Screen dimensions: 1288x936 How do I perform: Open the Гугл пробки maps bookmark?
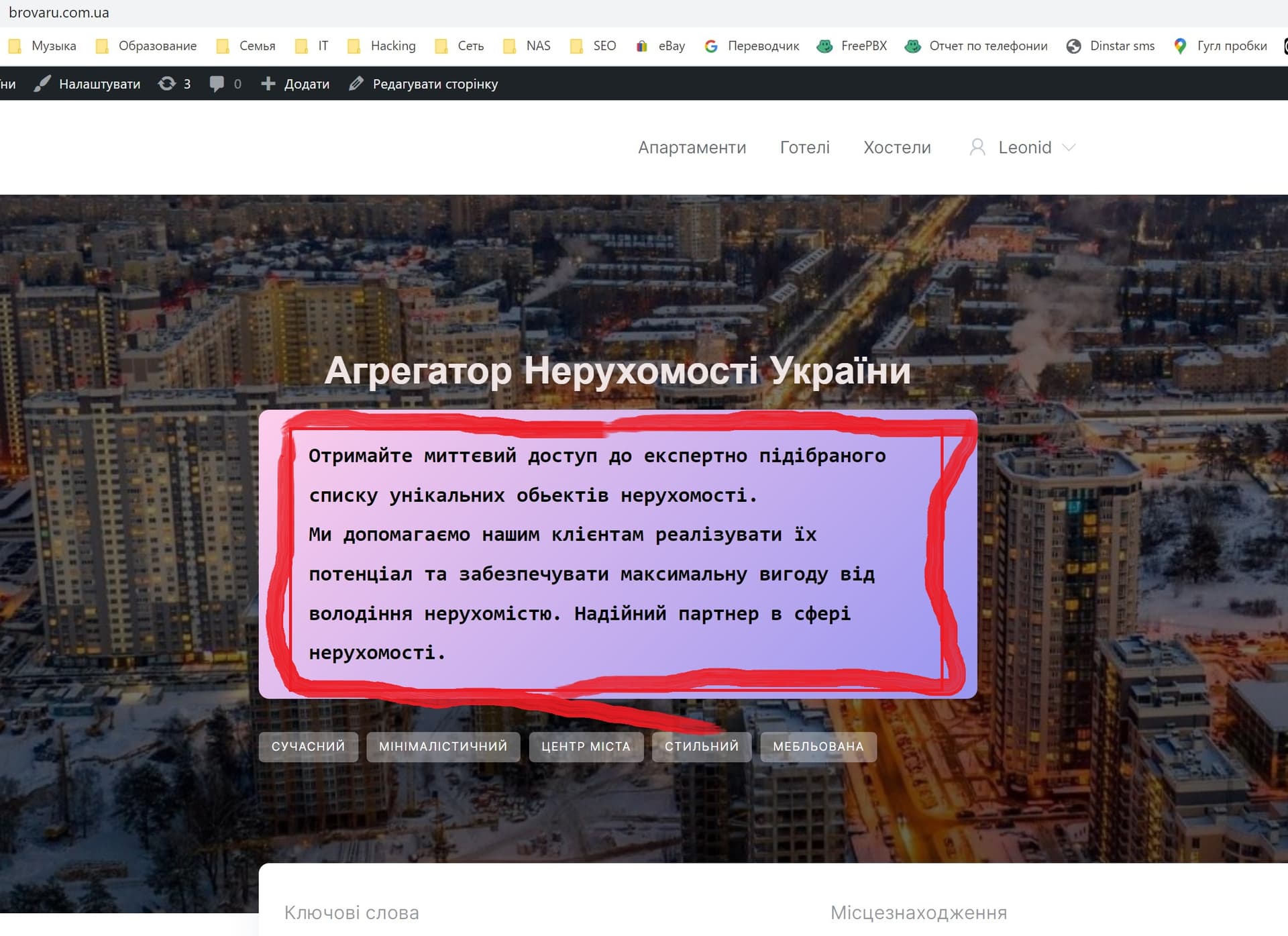[x=1220, y=46]
